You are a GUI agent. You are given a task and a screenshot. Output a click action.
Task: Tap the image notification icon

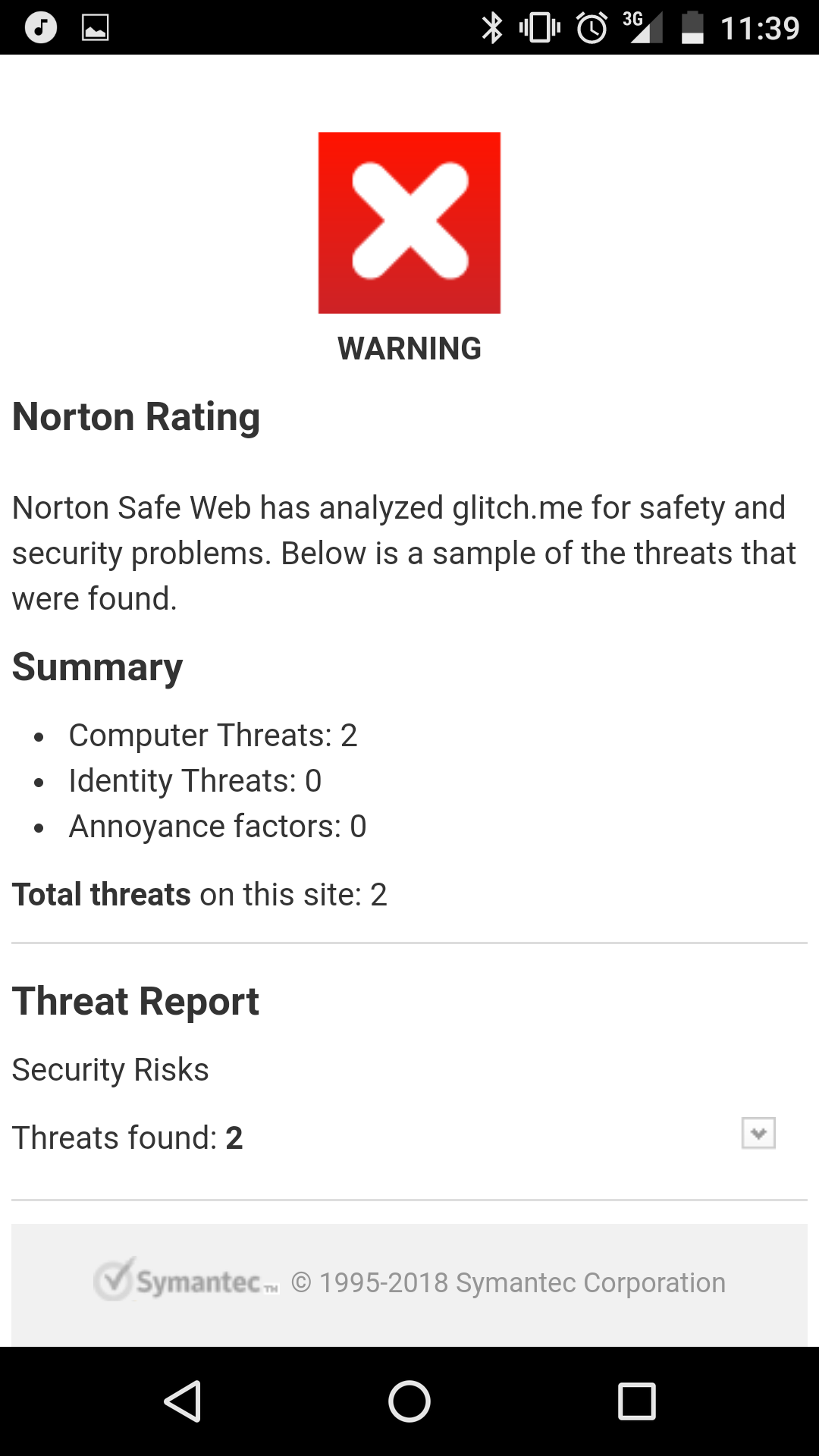point(95,28)
